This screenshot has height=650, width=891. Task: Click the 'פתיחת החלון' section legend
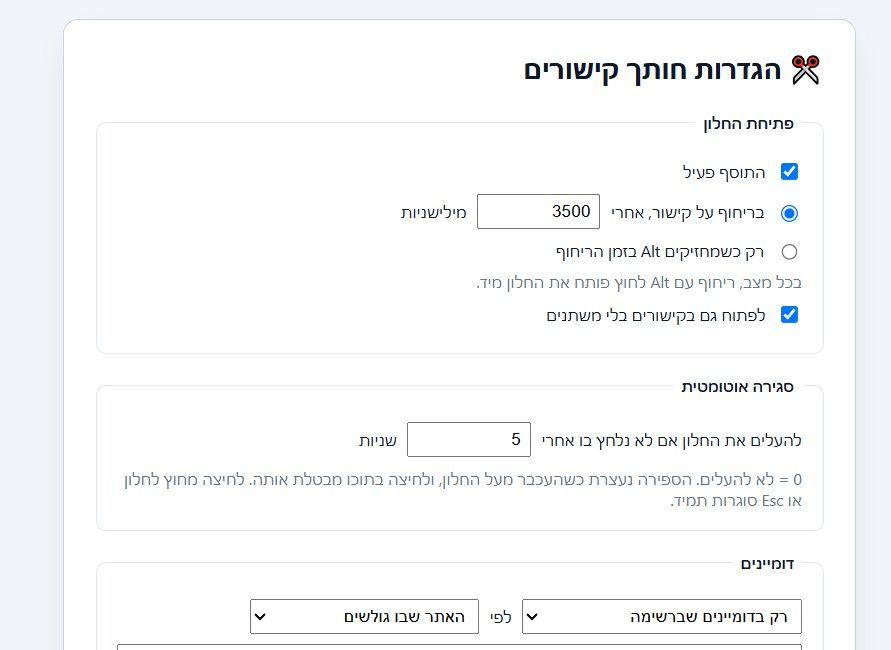click(x=748, y=123)
